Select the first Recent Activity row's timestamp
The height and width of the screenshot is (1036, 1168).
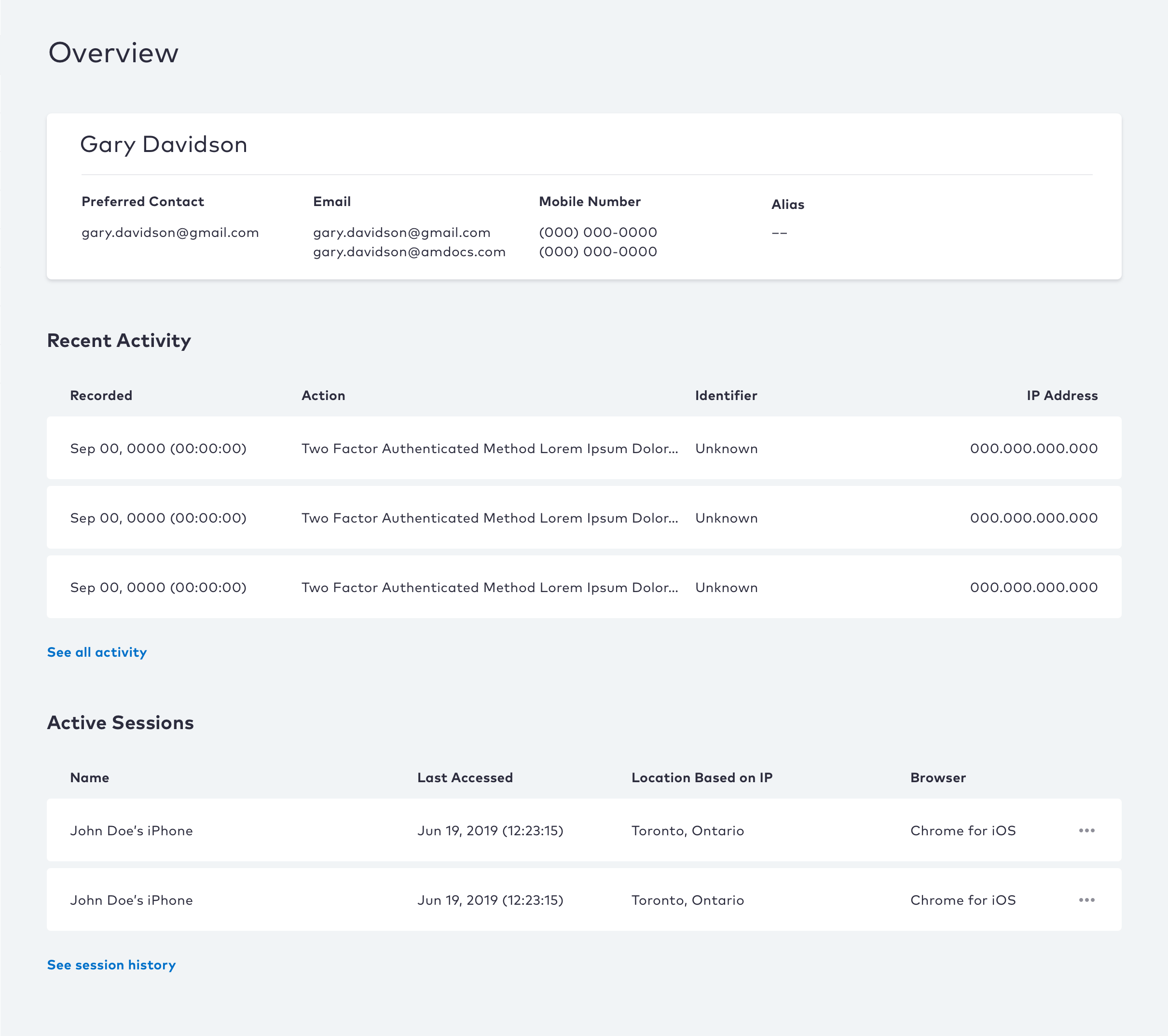point(158,449)
